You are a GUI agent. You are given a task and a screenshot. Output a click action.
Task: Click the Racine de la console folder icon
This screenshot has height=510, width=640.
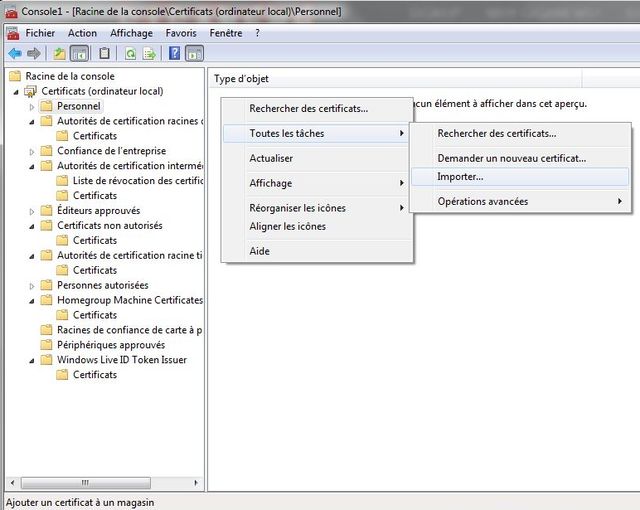click(15, 76)
